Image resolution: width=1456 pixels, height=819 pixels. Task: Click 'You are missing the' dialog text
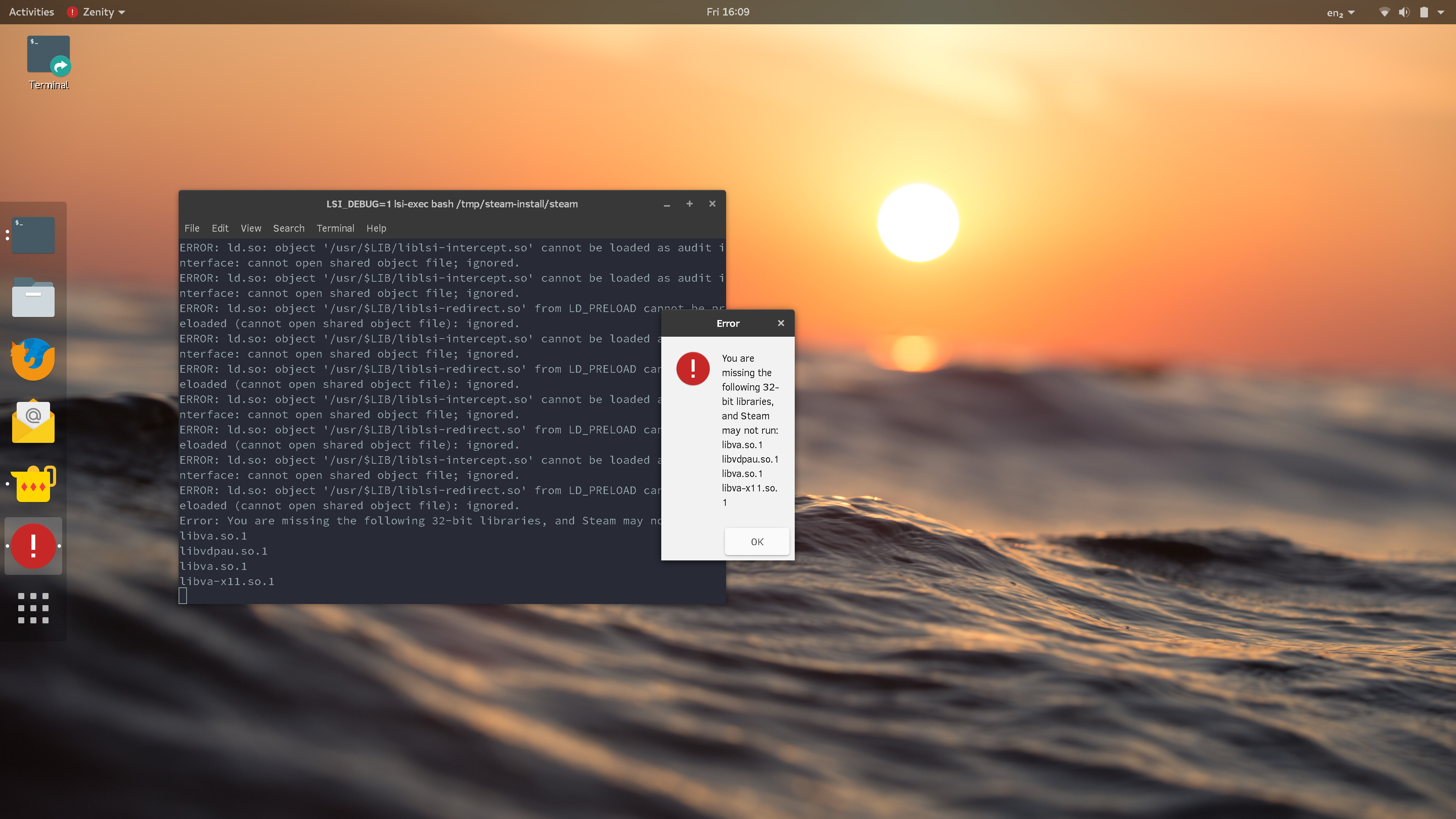pyautogui.click(x=746, y=365)
